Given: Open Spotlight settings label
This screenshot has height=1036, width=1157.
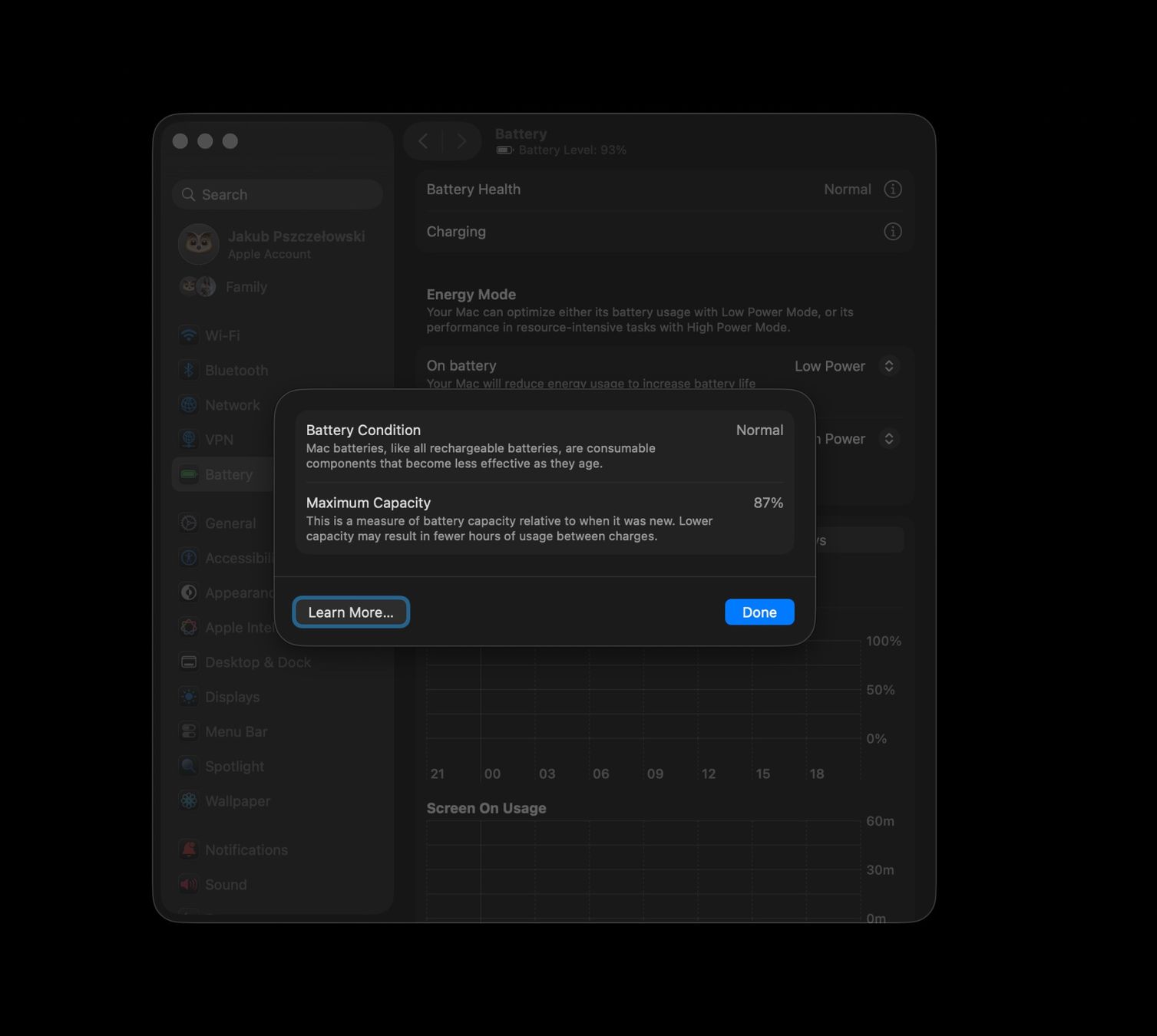Looking at the screenshot, I should tap(234, 766).
